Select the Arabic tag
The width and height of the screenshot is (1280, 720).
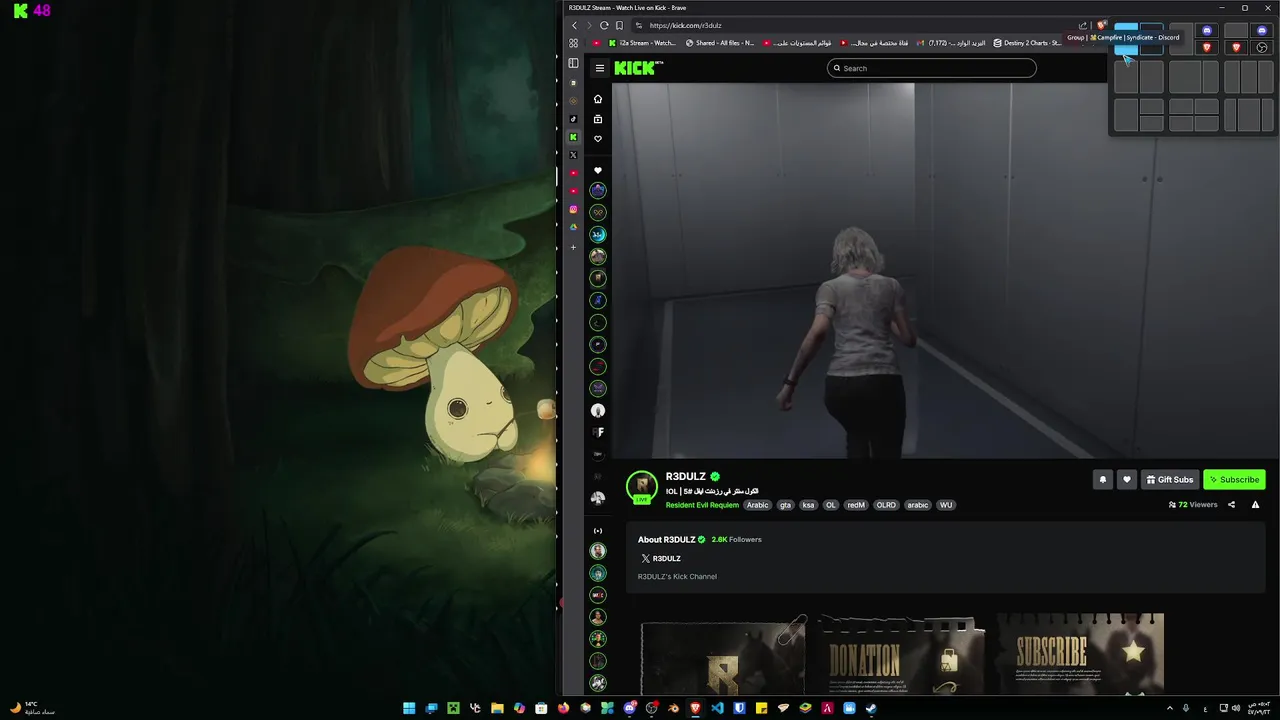[x=758, y=505]
